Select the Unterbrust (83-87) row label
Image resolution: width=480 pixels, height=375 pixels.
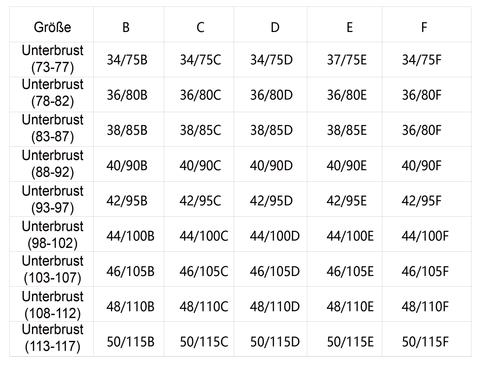(52, 128)
